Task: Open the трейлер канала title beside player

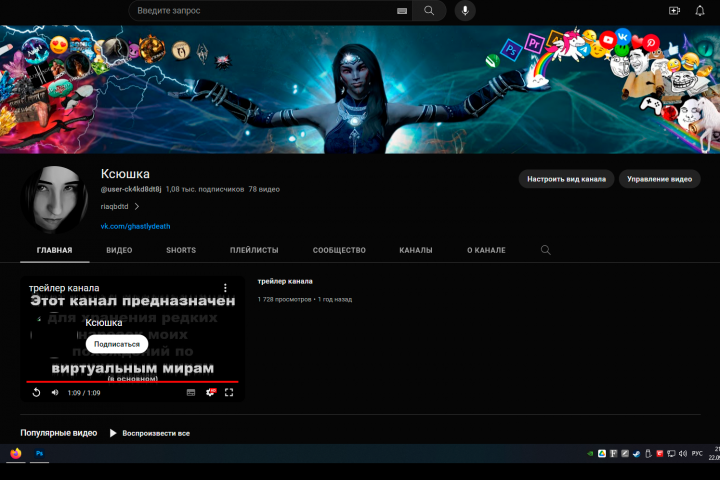Action: click(285, 281)
